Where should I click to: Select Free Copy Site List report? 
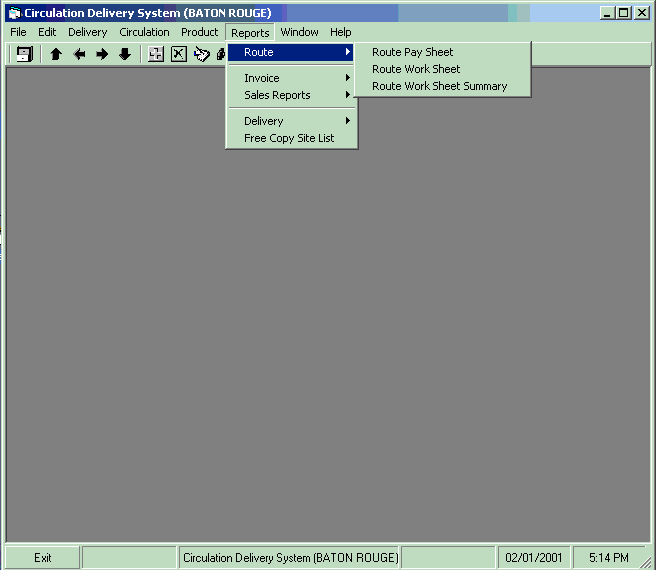coord(291,139)
